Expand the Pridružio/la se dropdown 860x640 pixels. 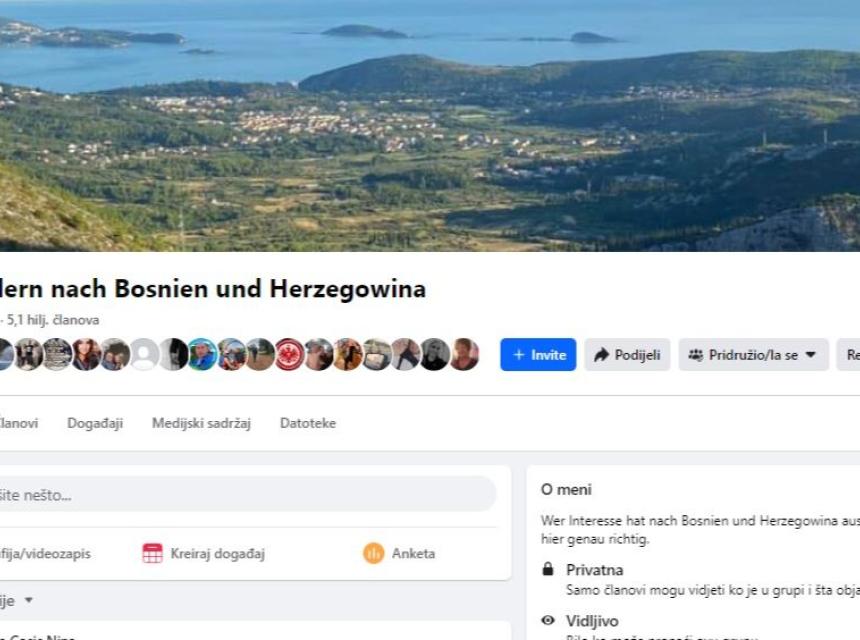click(753, 355)
